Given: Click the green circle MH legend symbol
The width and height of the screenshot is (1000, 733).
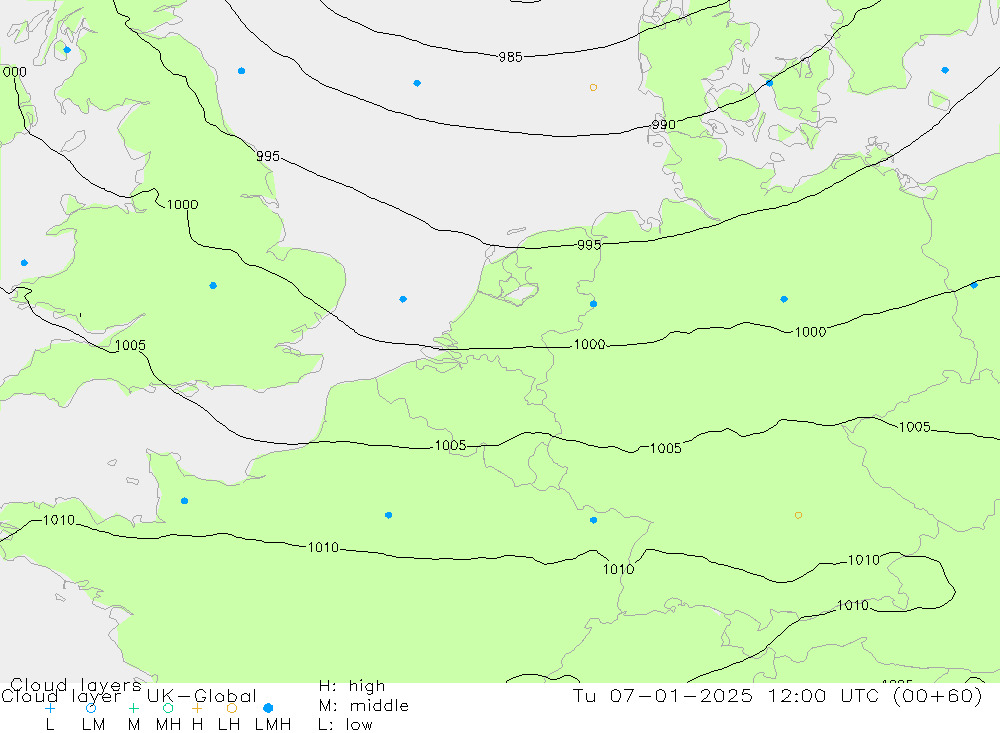Looking at the screenshot, I should [x=168, y=708].
